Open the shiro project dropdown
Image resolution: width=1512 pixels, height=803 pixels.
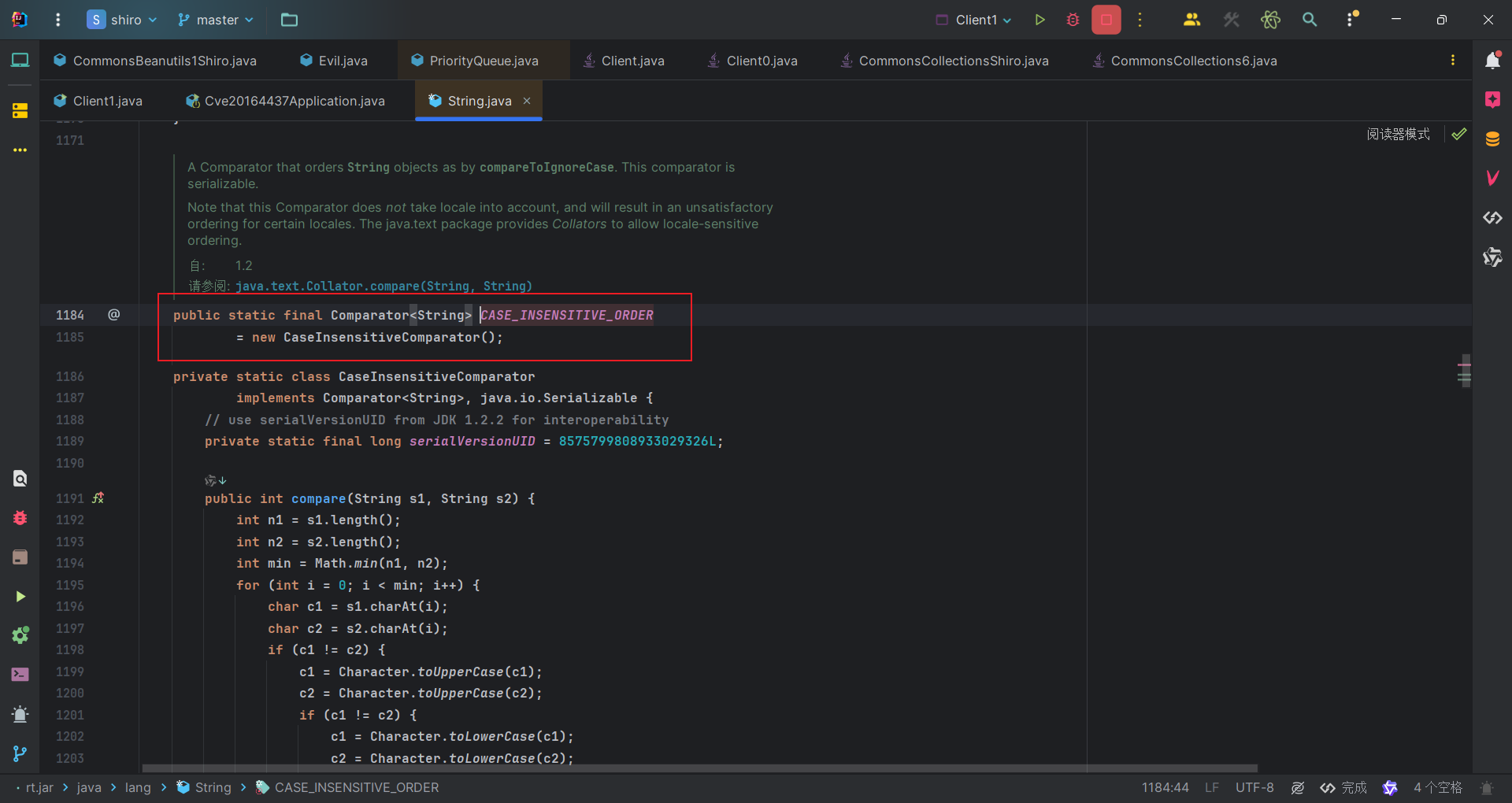coord(122,20)
